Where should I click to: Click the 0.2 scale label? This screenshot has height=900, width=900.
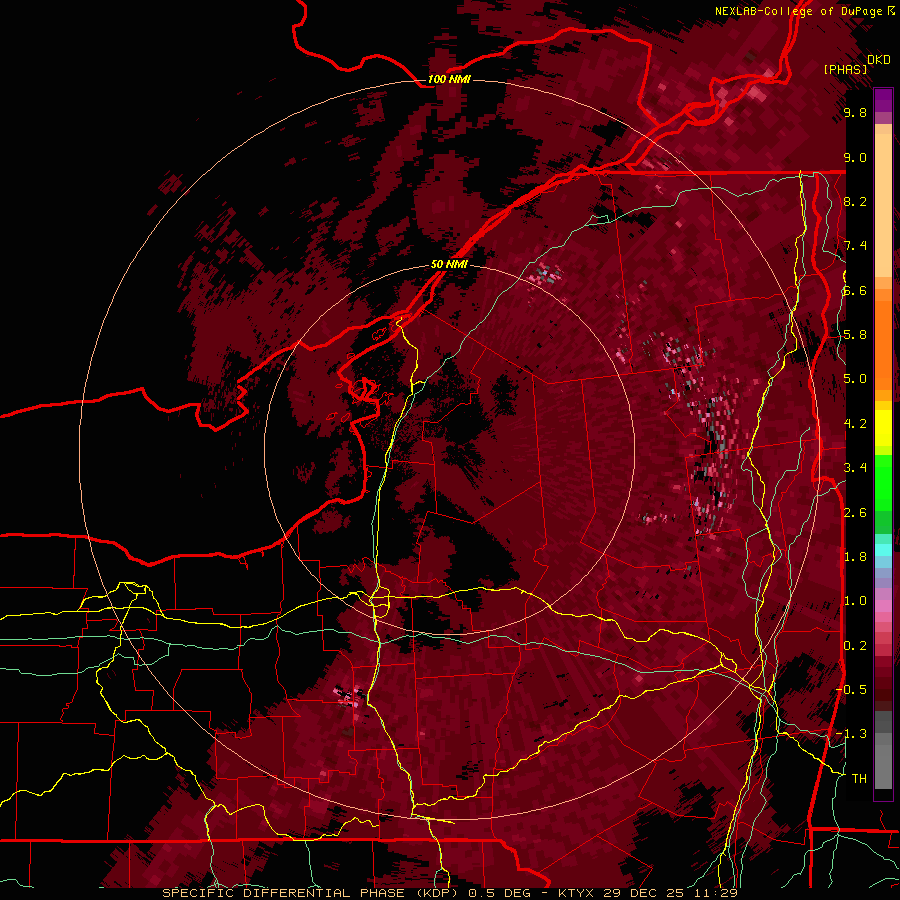coord(855,646)
